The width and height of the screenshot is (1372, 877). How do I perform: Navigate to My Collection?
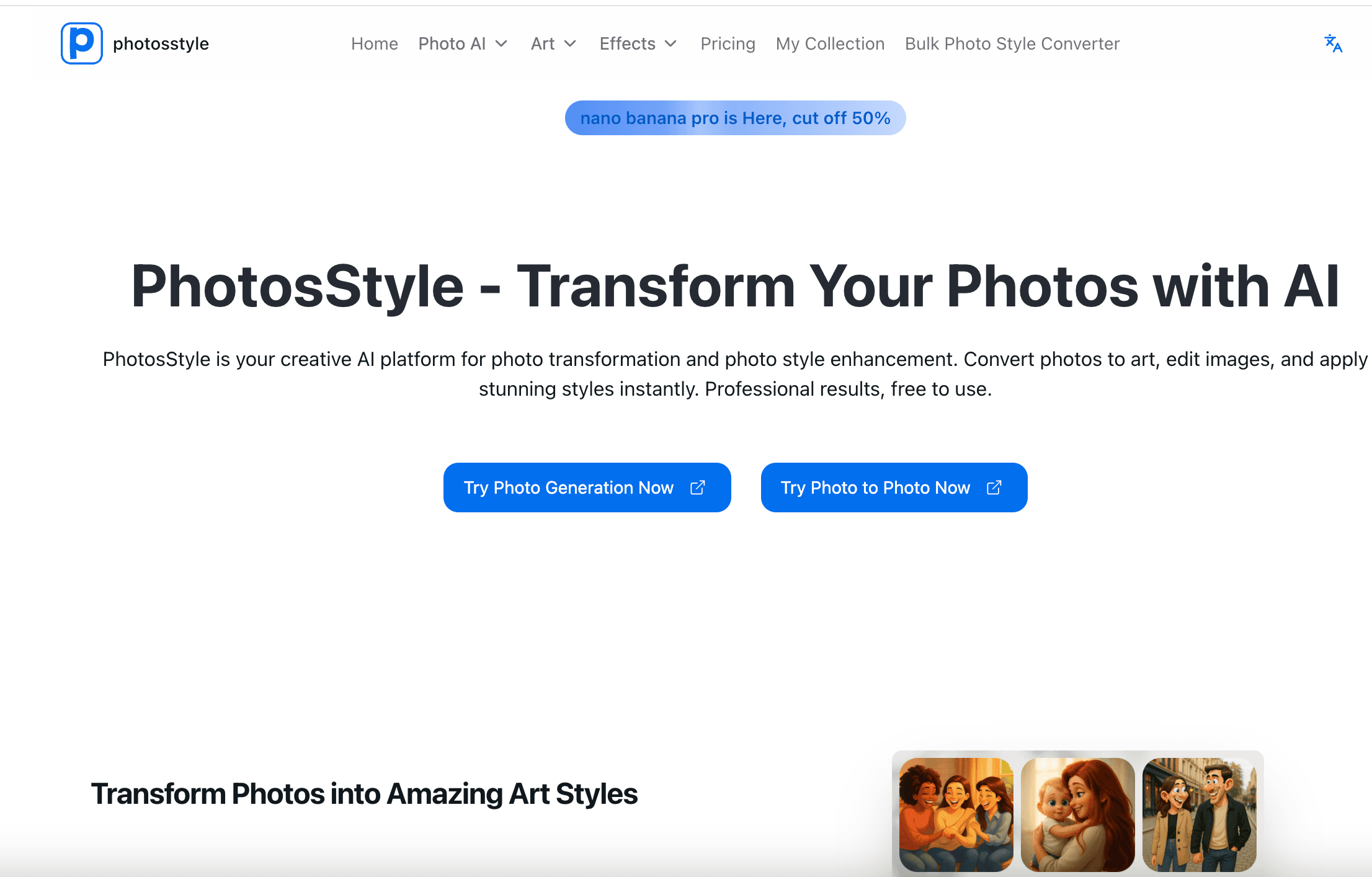tap(830, 43)
